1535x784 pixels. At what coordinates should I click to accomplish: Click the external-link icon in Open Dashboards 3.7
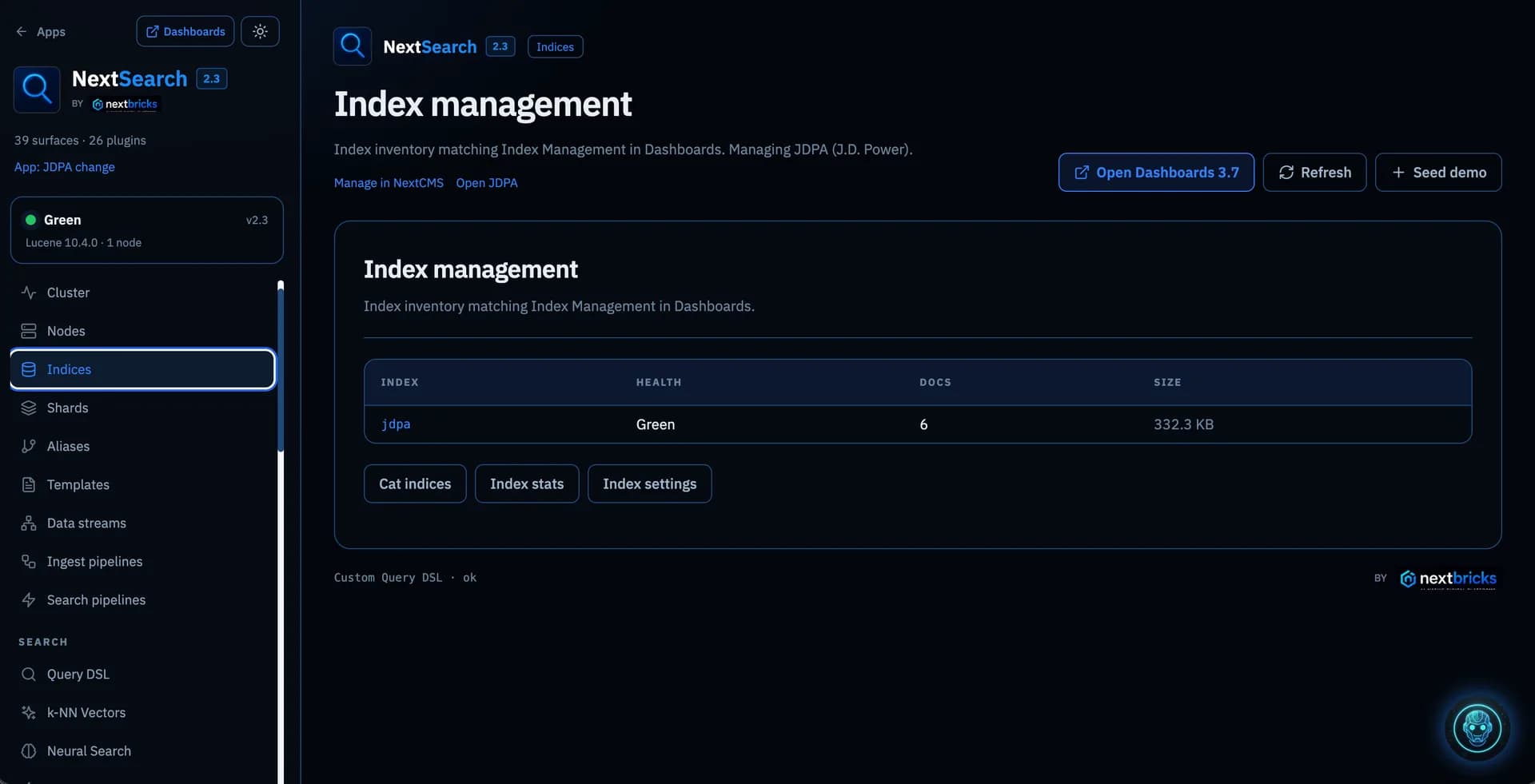coord(1082,173)
